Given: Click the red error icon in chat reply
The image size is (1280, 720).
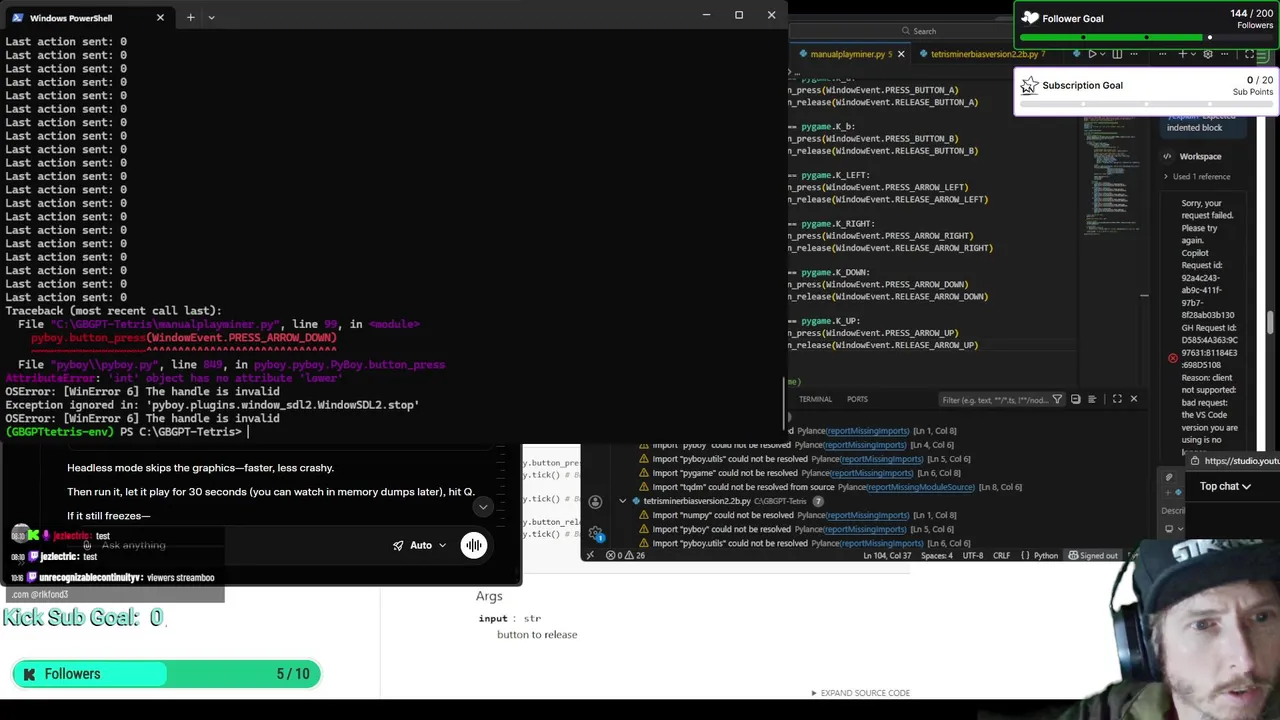Looking at the screenshot, I should pos(1172,358).
